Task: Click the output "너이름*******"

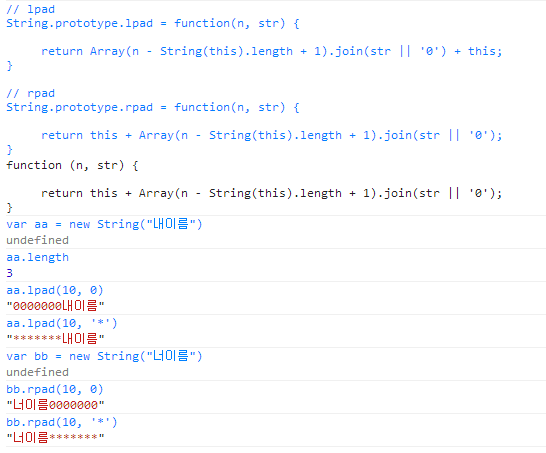Action: point(55,438)
